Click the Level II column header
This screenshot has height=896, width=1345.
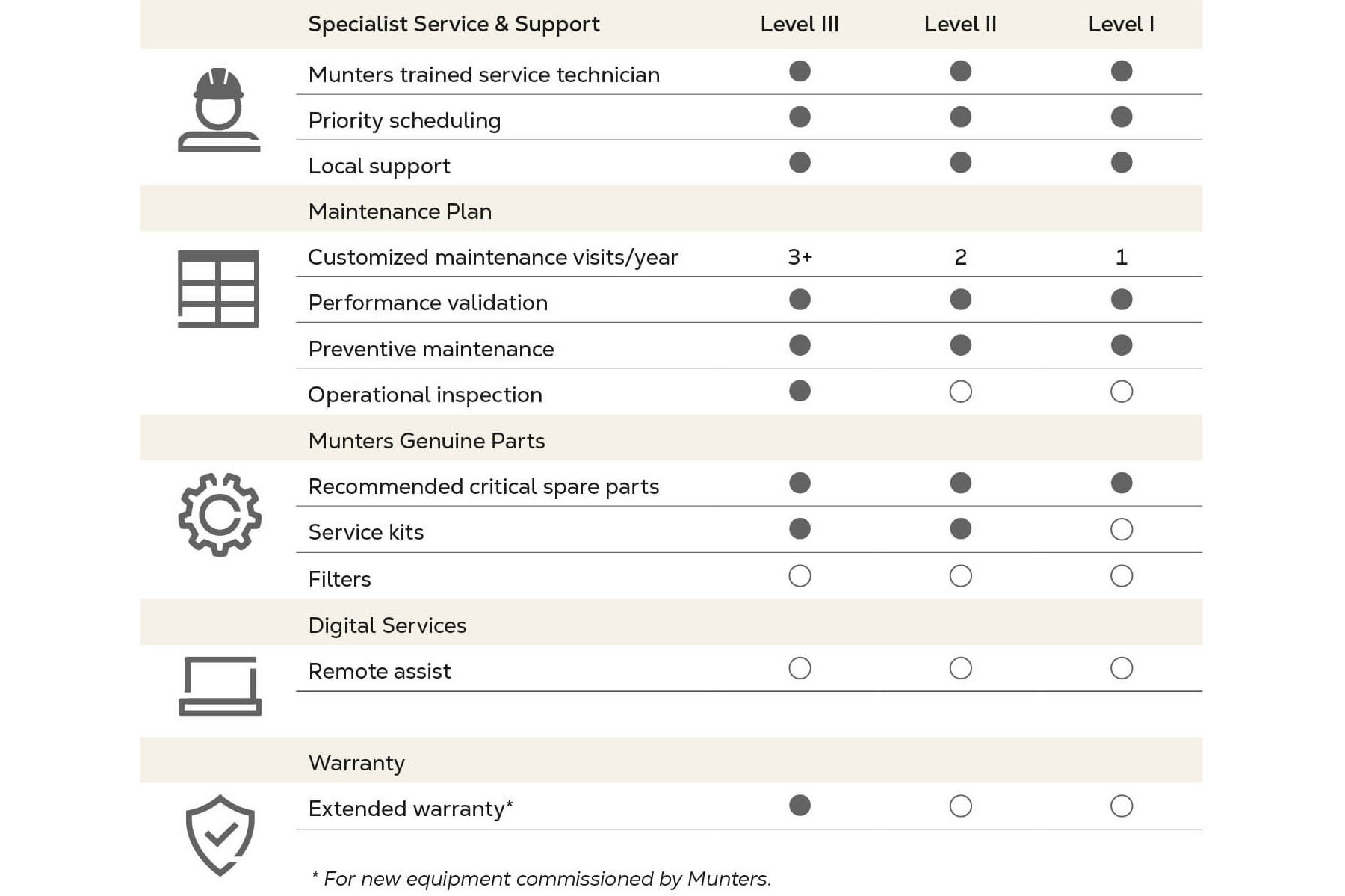tap(960, 25)
